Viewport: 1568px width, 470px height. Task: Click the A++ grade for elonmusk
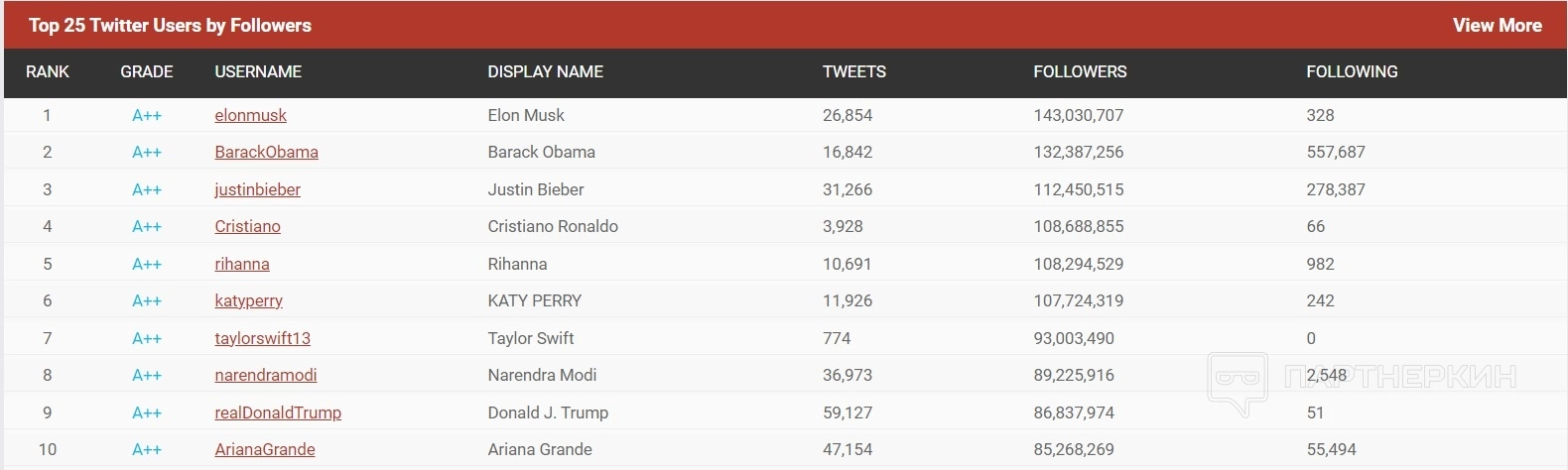[147, 115]
